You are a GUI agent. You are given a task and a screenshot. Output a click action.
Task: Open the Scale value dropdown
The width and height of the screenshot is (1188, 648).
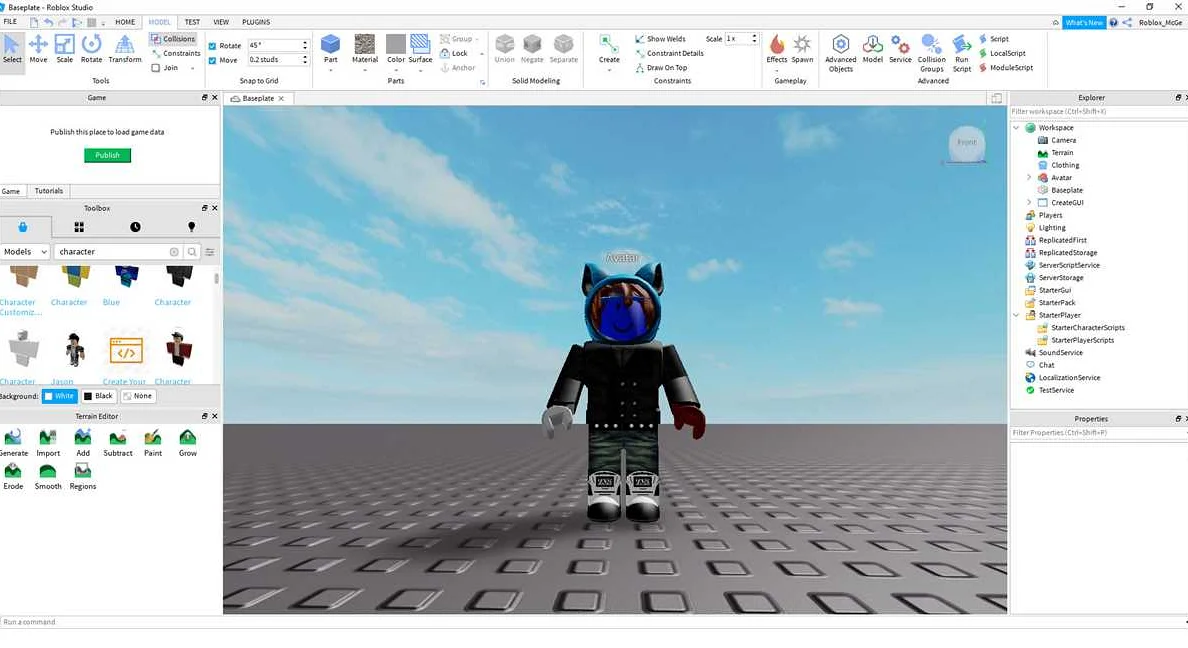[x=742, y=39]
